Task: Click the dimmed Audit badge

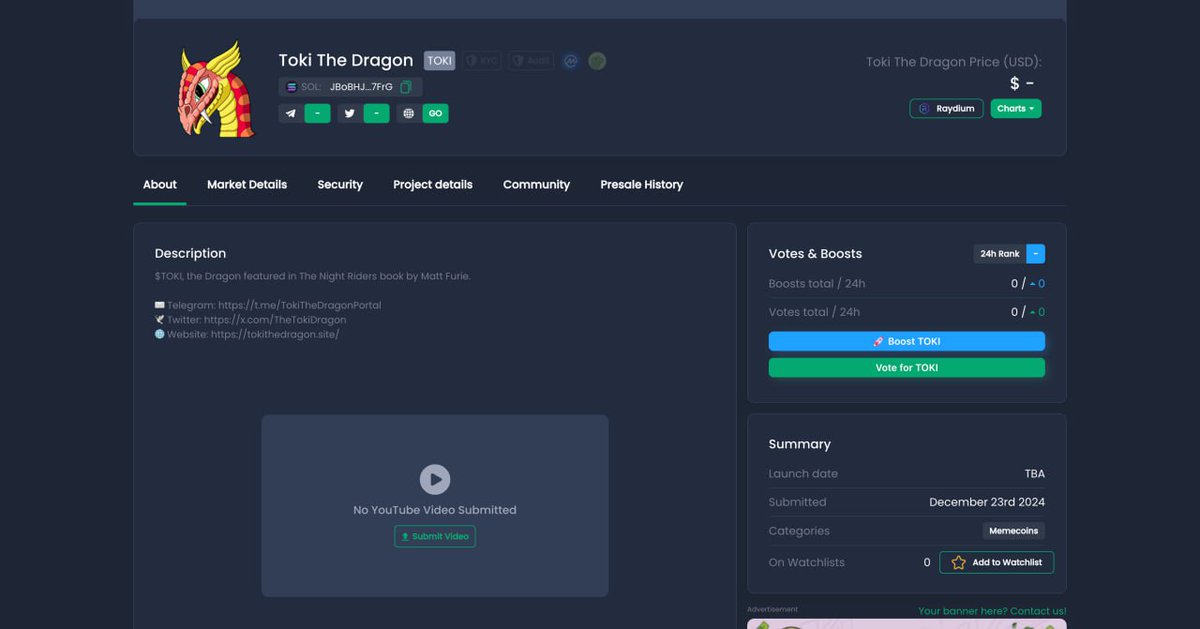Action: [530, 61]
